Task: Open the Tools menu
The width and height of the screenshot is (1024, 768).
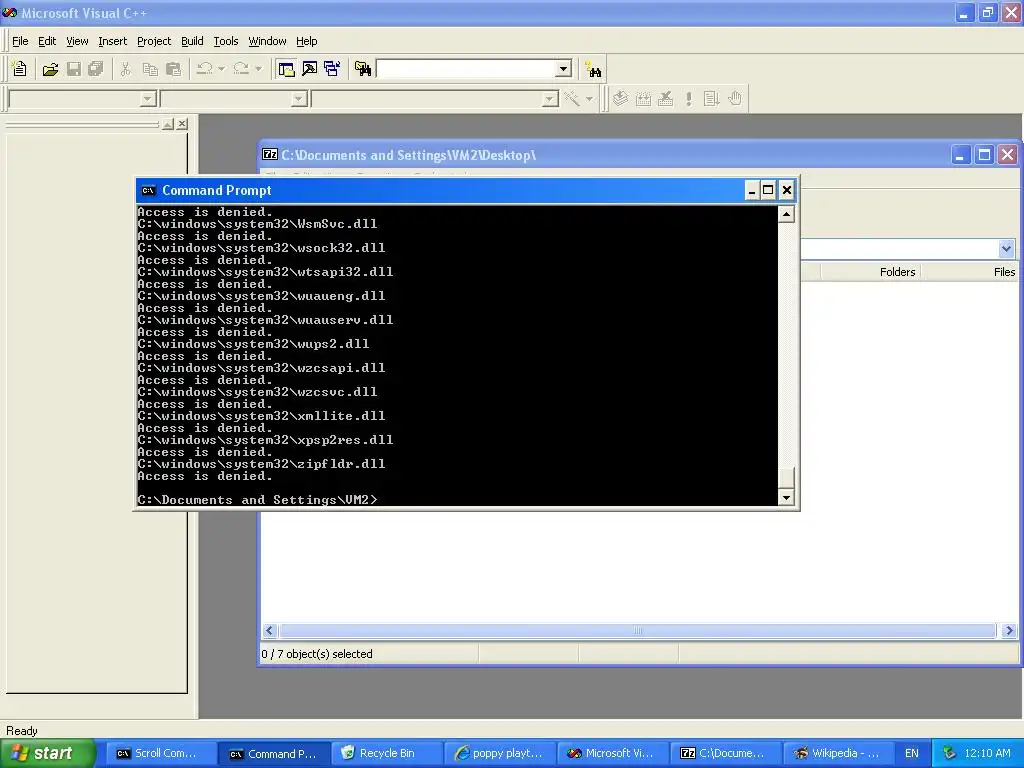Action: pos(226,41)
